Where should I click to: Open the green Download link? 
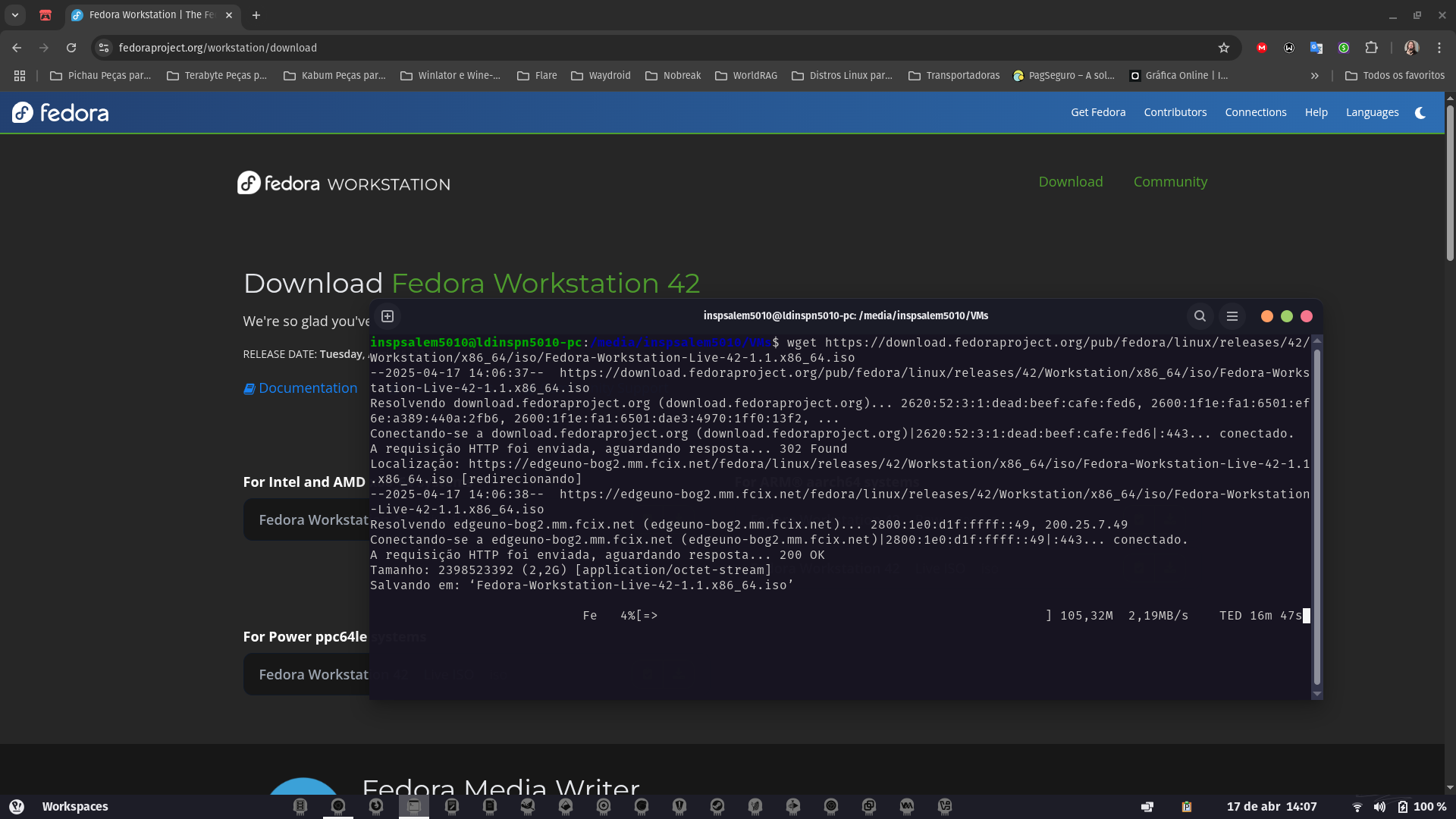coord(1071,182)
